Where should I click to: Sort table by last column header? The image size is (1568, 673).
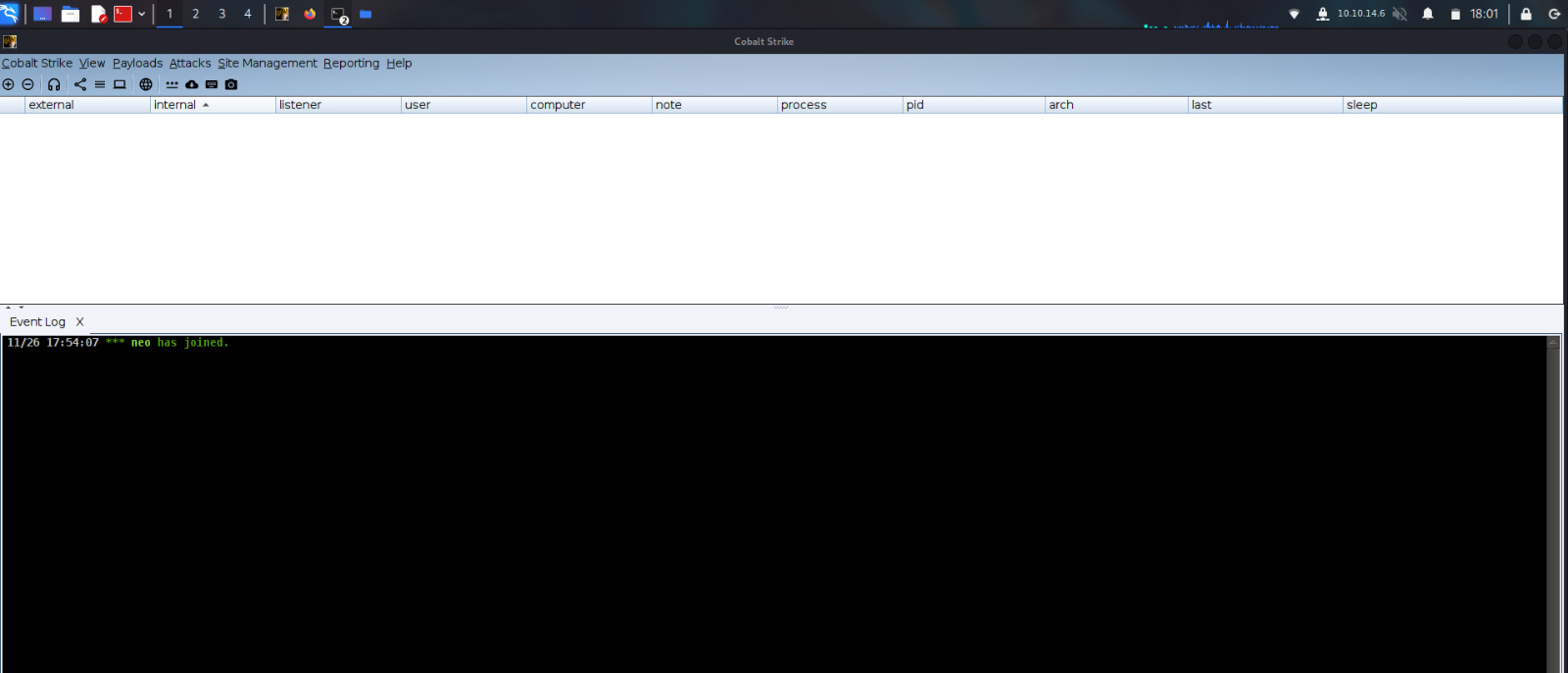point(1265,105)
